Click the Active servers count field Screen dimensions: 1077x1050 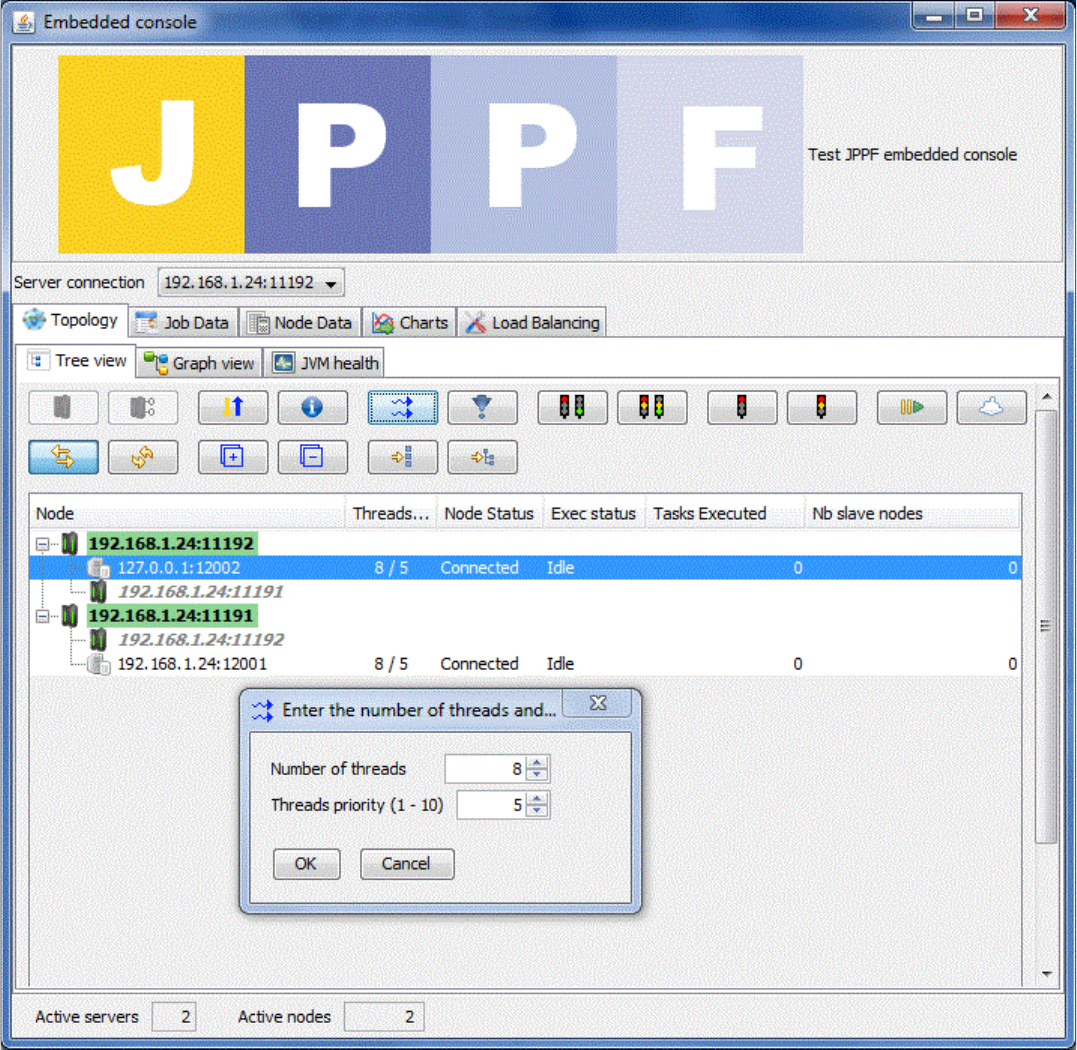(174, 1017)
